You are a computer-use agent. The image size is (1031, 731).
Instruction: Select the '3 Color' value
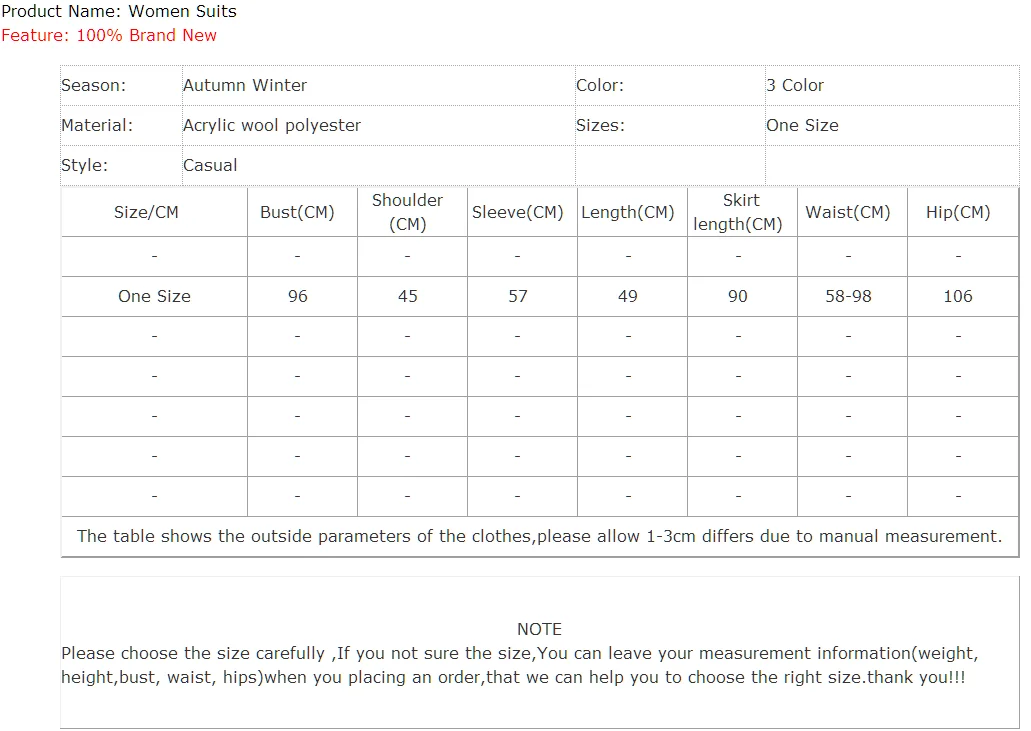[795, 85]
